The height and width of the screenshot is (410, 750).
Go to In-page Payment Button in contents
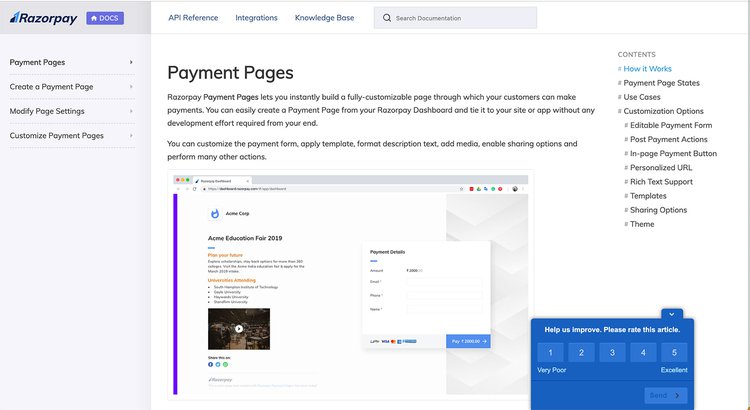pos(673,153)
